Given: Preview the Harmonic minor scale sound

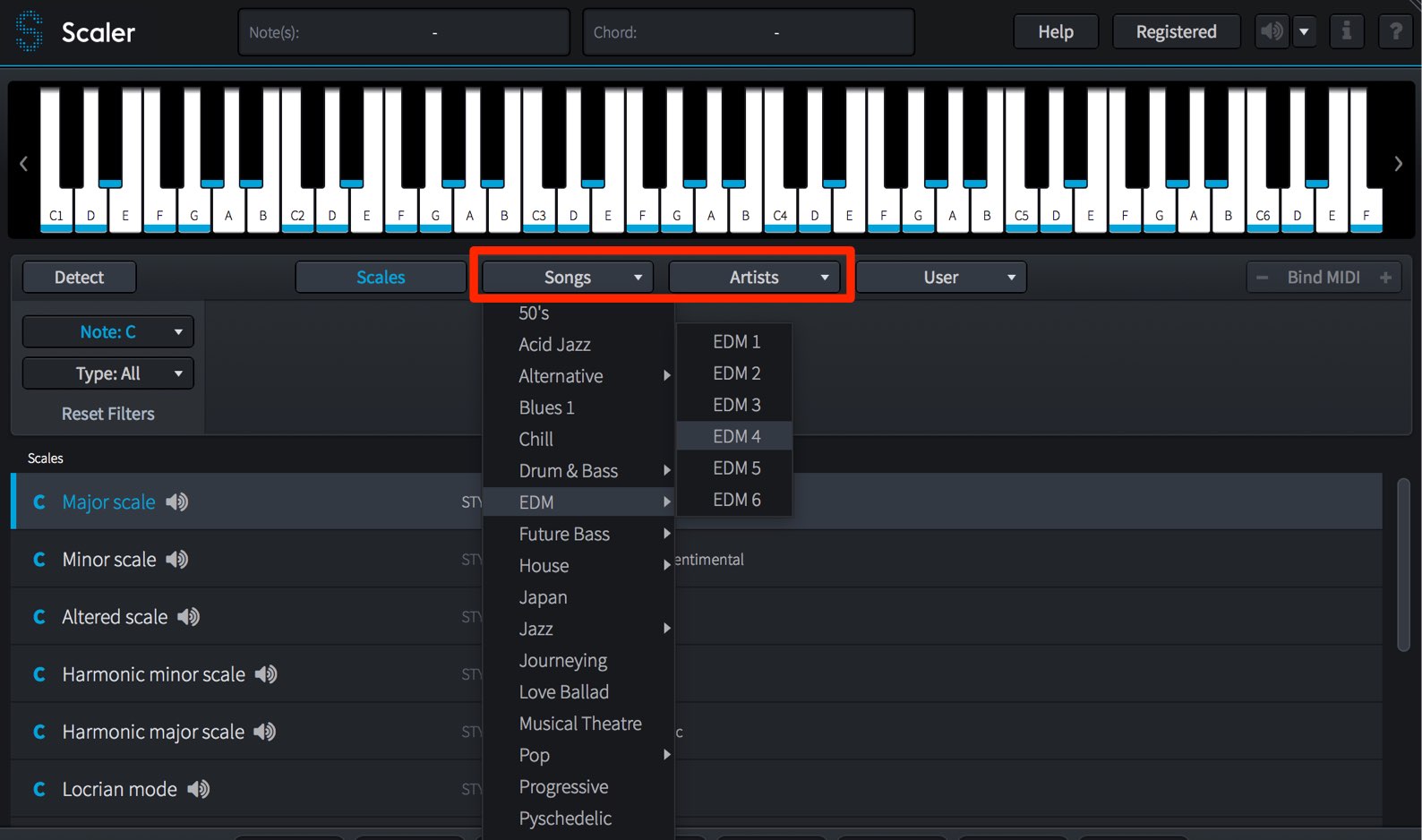Looking at the screenshot, I should 266,674.
